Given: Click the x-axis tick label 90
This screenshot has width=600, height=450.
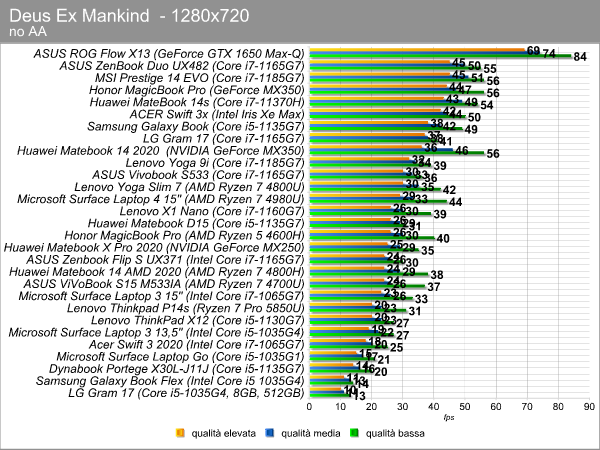Looking at the screenshot, I should coord(589,407).
